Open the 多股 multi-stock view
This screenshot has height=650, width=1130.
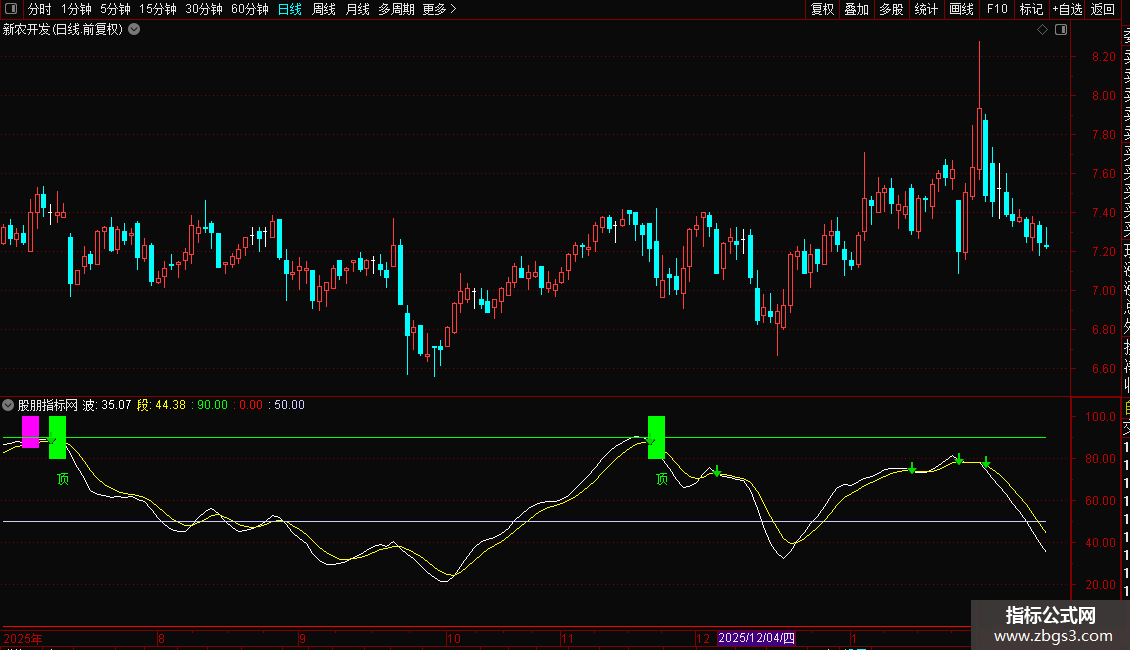point(891,9)
